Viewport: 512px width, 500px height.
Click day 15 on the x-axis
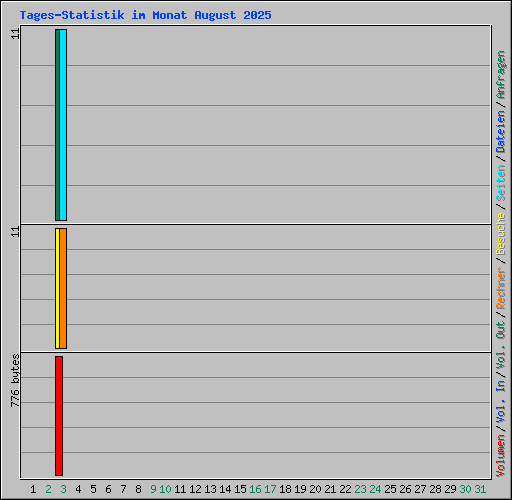pyautogui.click(x=240, y=489)
